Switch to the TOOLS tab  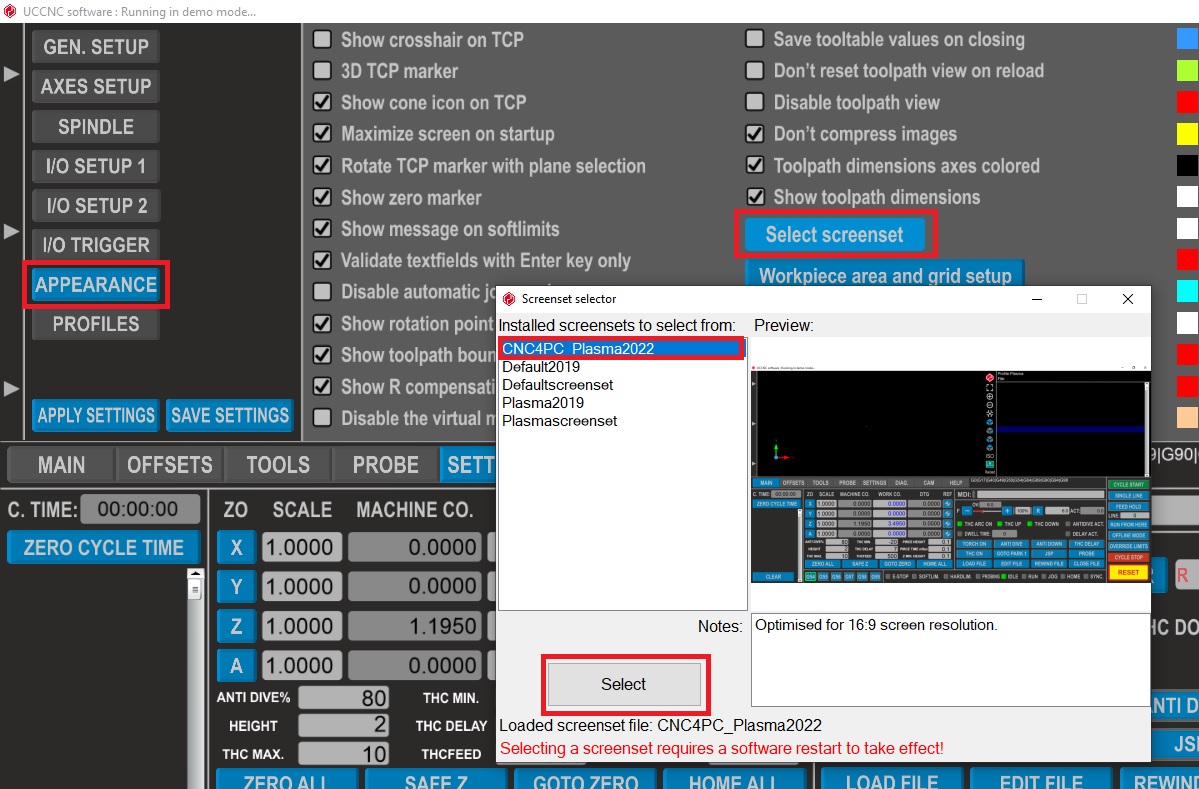coord(276,464)
